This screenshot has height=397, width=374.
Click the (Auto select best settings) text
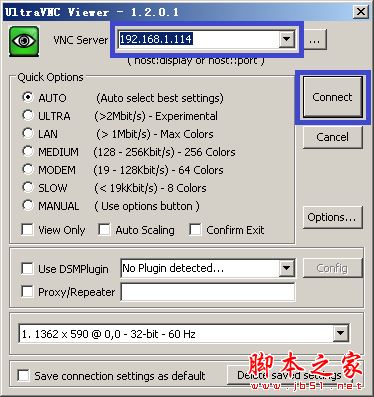tap(160, 98)
